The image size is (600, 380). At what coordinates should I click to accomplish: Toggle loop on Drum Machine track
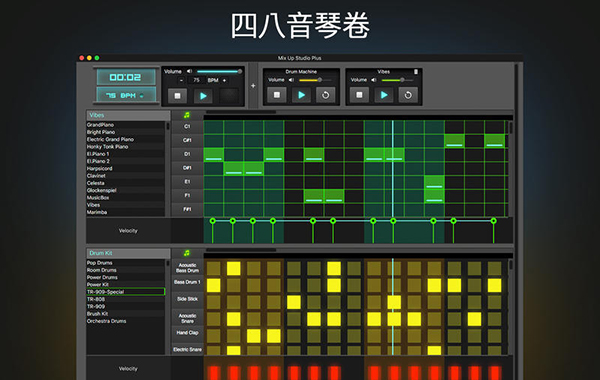pos(325,95)
